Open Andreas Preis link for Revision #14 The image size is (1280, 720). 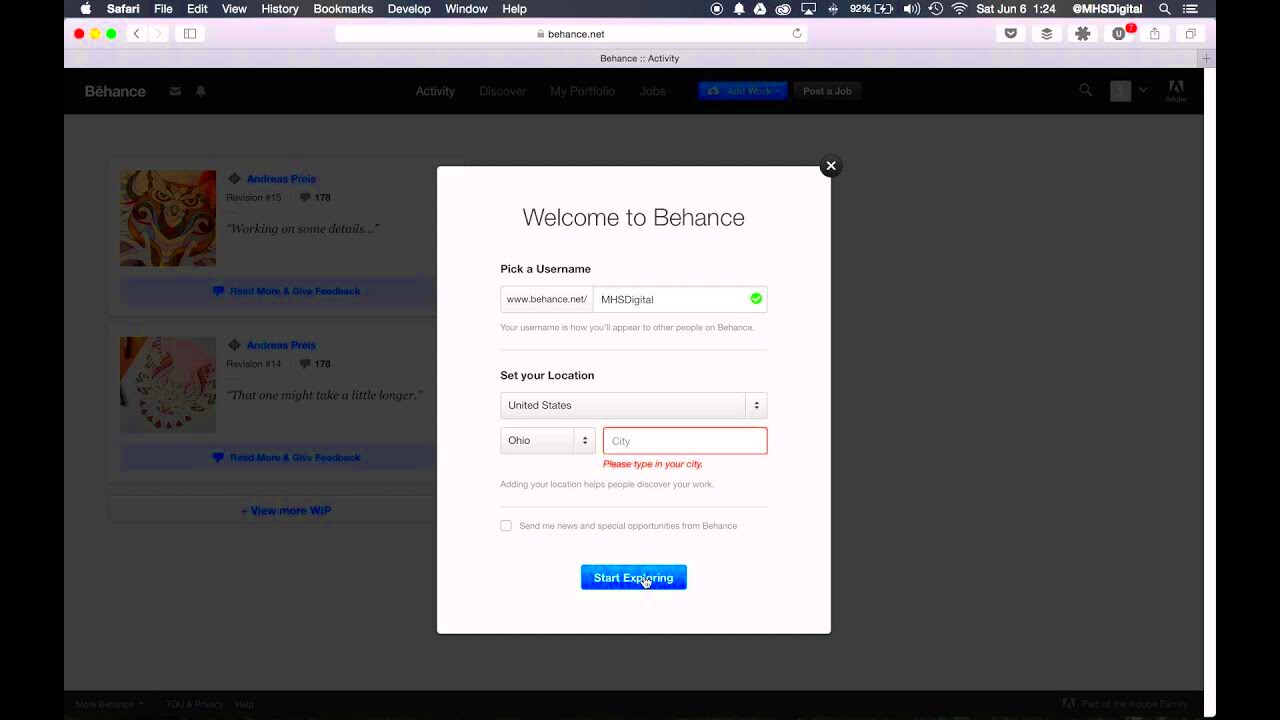click(x=281, y=345)
